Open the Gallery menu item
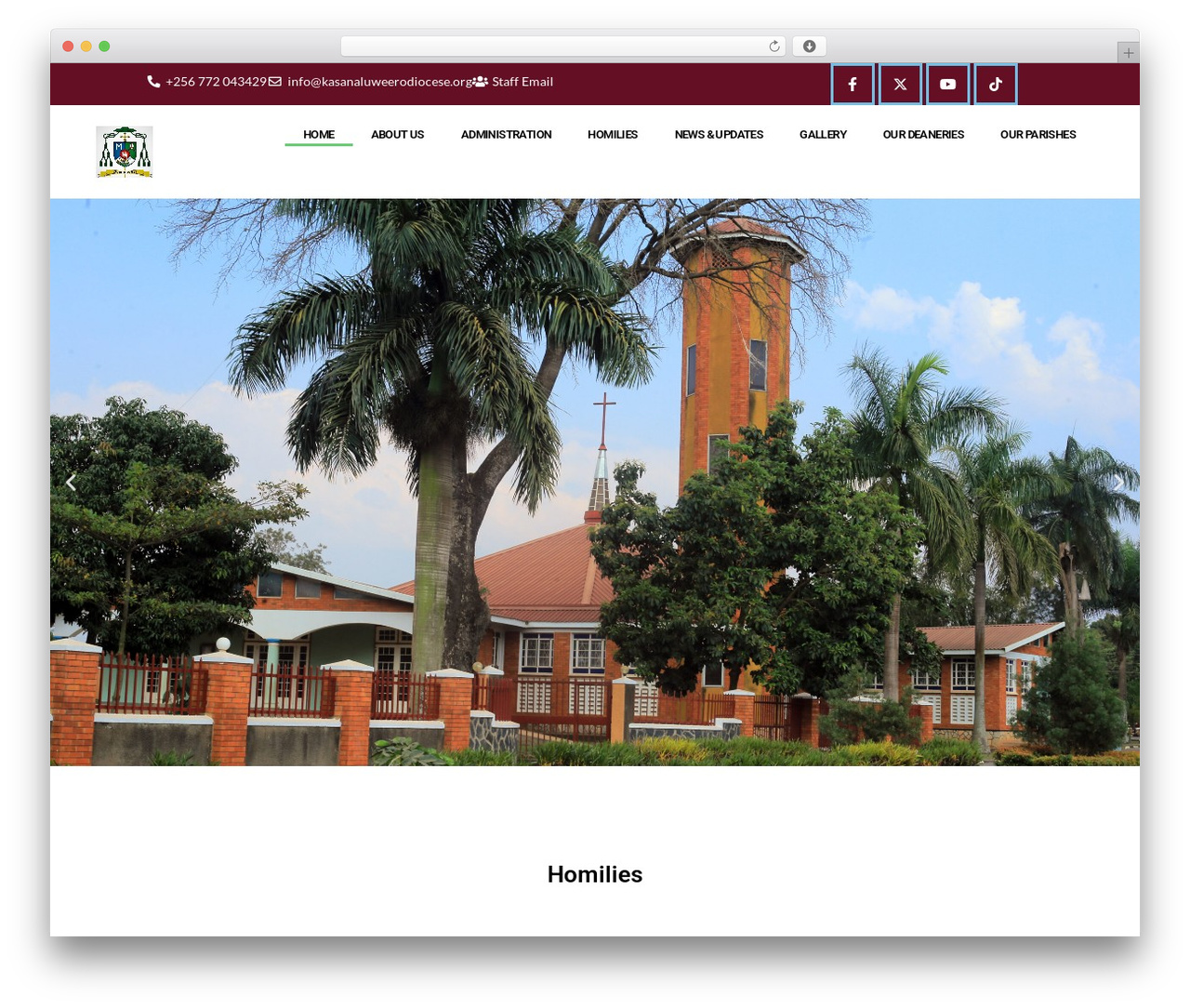Screen dimensions: 1190x1008 tap(823, 135)
